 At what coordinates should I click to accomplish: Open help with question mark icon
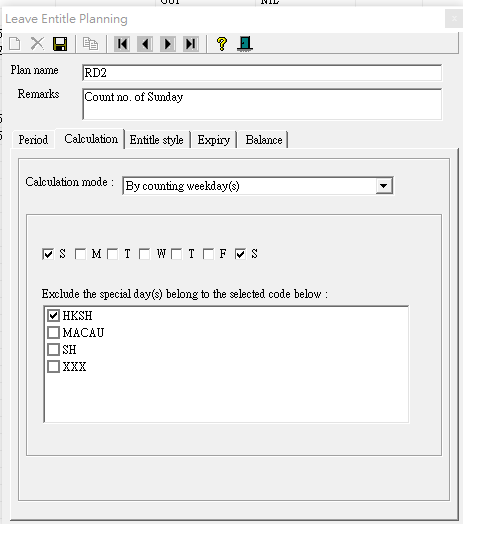tap(222, 44)
